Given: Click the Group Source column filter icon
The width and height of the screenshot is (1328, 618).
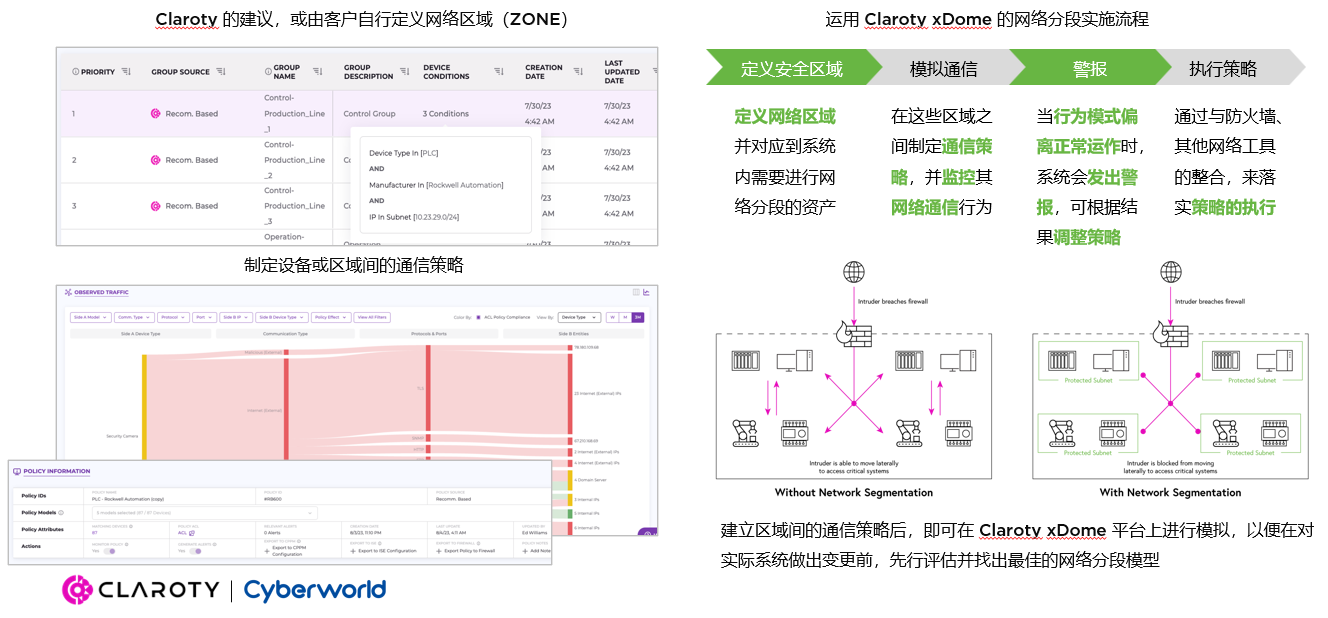Looking at the screenshot, I should pos(221,72).
